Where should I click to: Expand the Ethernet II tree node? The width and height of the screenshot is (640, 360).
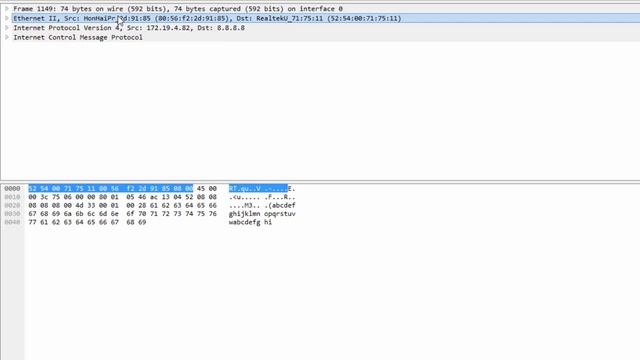[x=7, y=18]
